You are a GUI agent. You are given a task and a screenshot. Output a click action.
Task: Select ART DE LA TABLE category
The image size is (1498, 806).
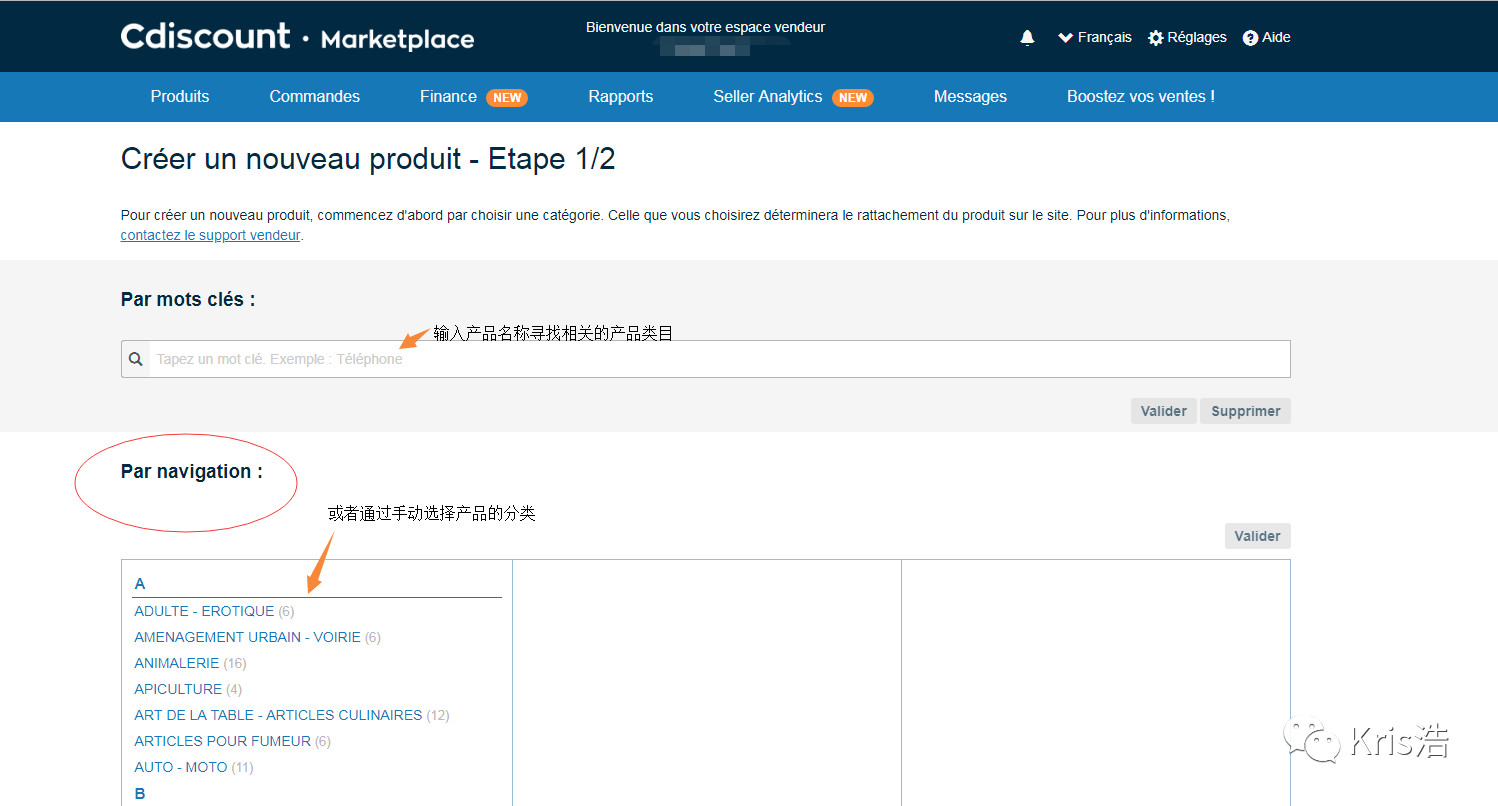coord(278,715)
